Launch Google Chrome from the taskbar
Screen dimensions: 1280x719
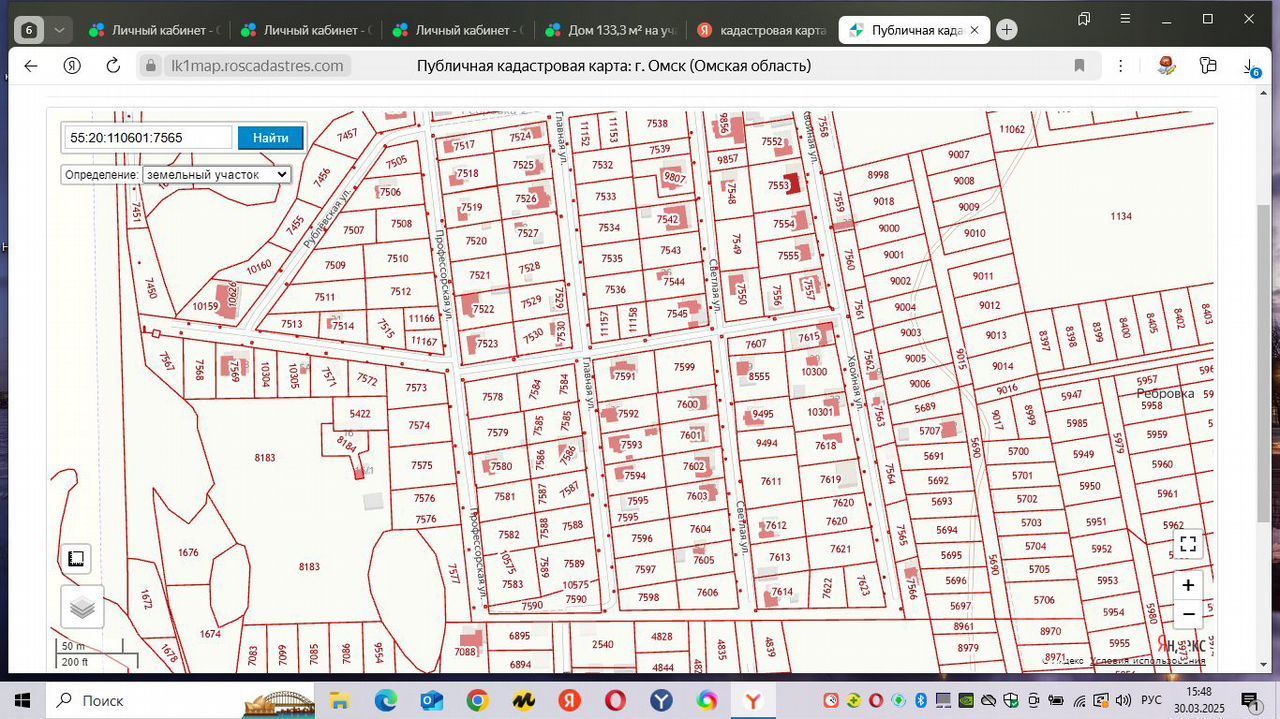[x=478, y=700]
